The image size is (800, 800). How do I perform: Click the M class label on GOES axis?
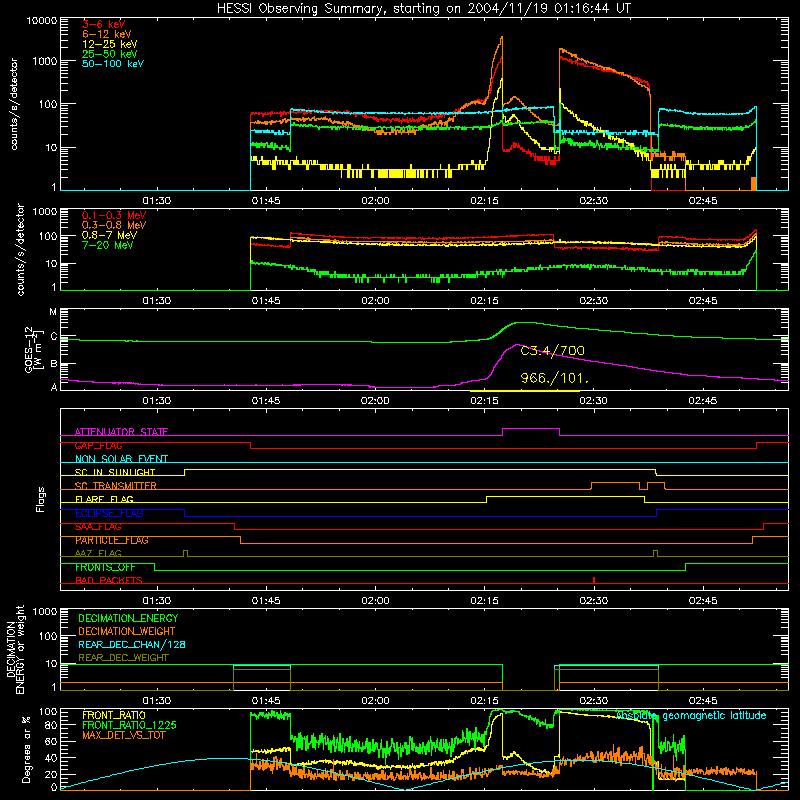pos(53,312)
